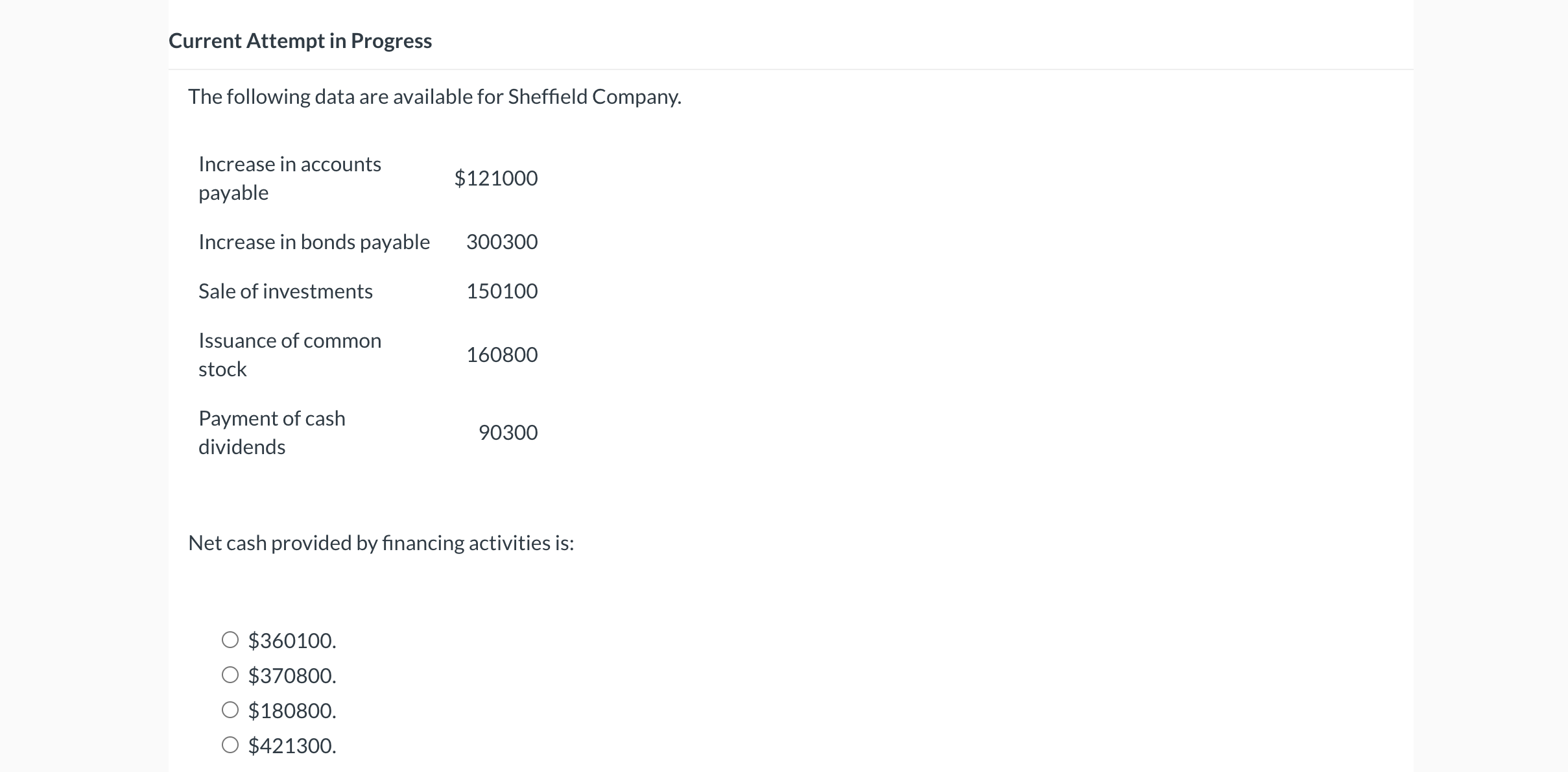Select the $360100 radio button
This screenshot has height=772, width=1568.
[230, 640]
